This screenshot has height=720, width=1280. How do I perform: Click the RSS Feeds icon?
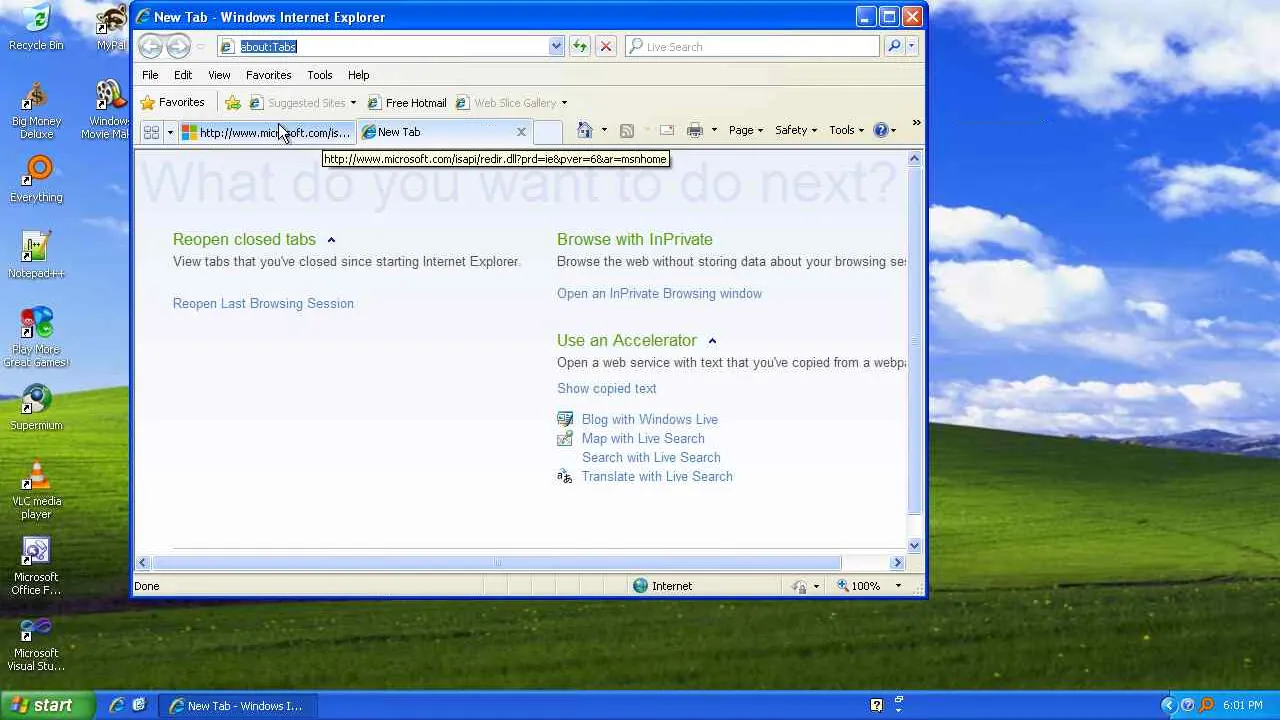pyautogui.click(x=627, y=130)
